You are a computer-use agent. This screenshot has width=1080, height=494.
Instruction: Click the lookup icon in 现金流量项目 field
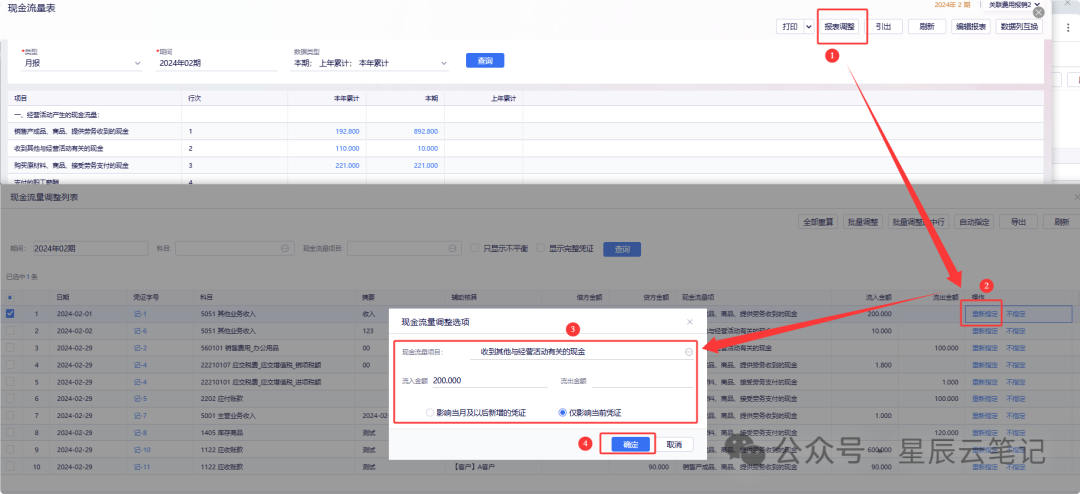[x=688, y=352]
